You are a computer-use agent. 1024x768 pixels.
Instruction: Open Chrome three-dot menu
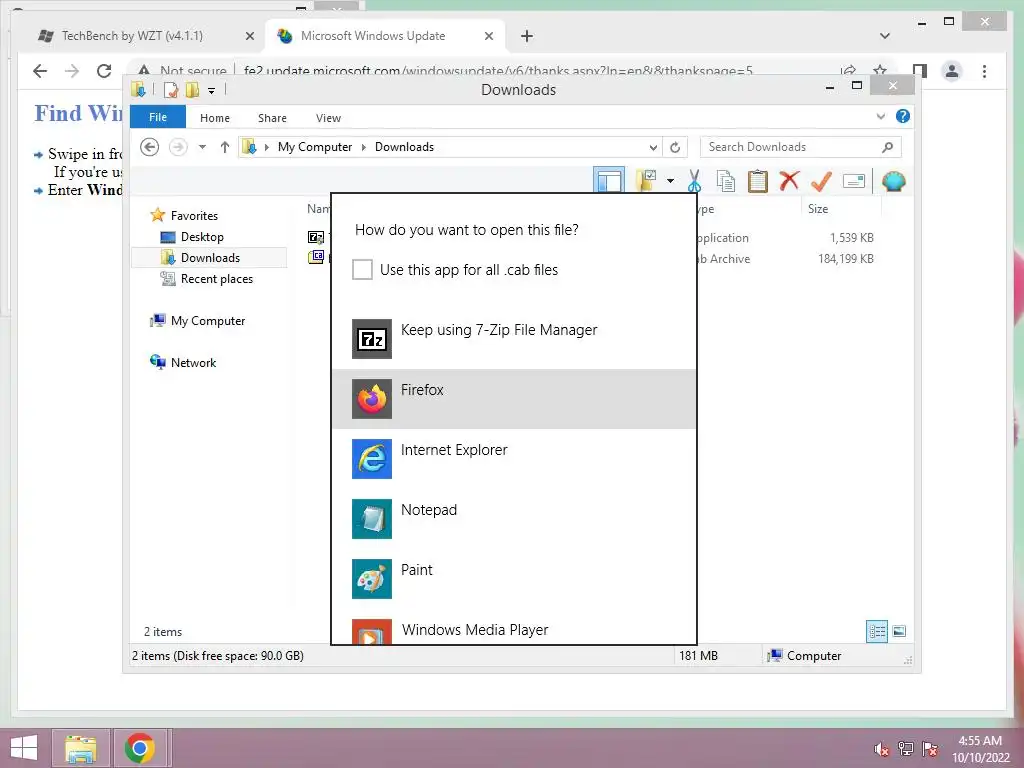[x=984, y=71]
